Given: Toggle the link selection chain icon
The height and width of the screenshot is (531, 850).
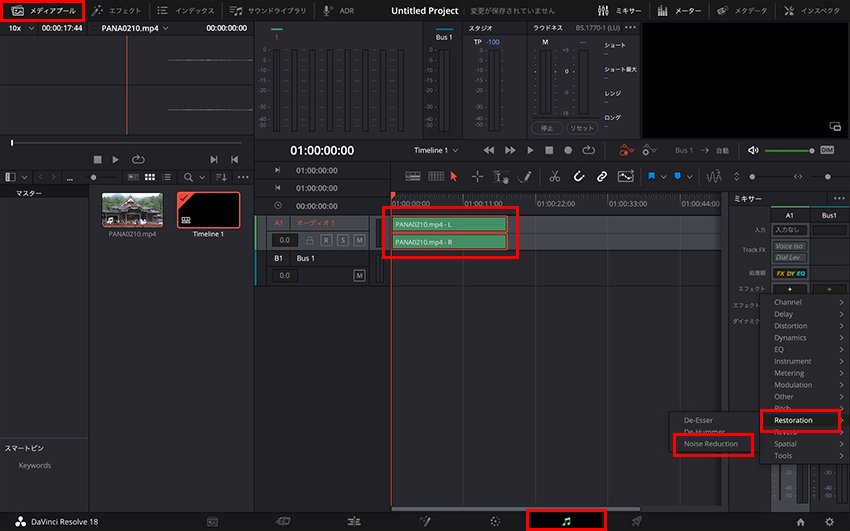Looking at the screenshot, I should click(x=602, y=176).
